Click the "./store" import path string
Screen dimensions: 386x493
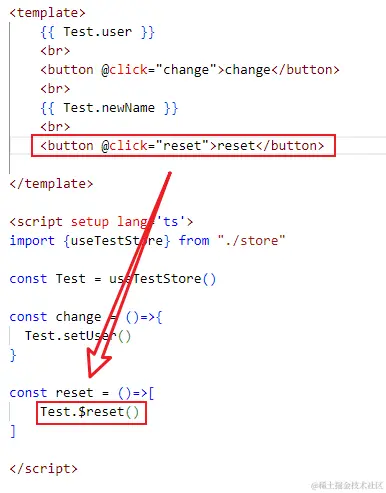[x=251, y=241]
